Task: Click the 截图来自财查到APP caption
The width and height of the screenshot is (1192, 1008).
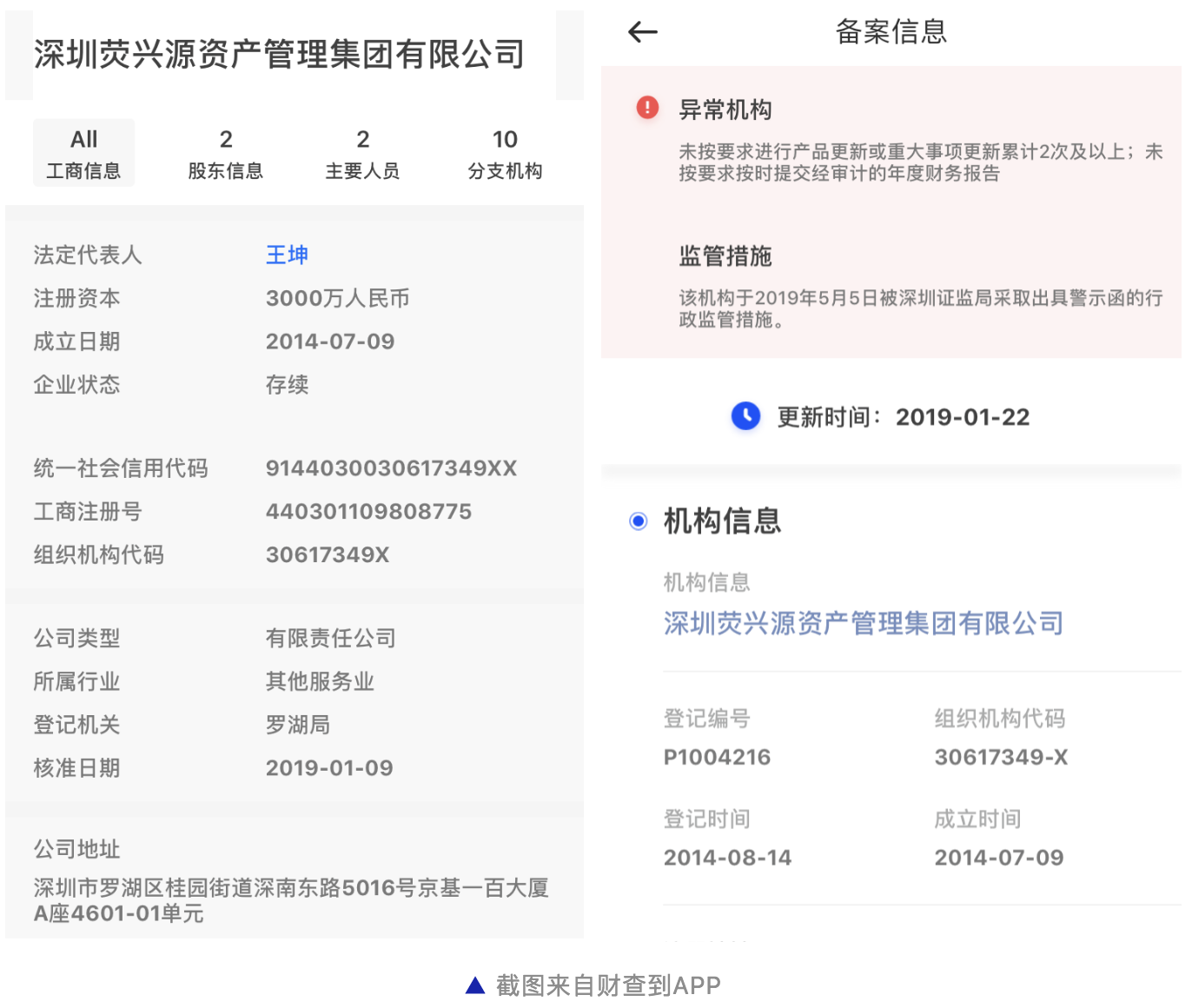Action: (x=608, y=985)
